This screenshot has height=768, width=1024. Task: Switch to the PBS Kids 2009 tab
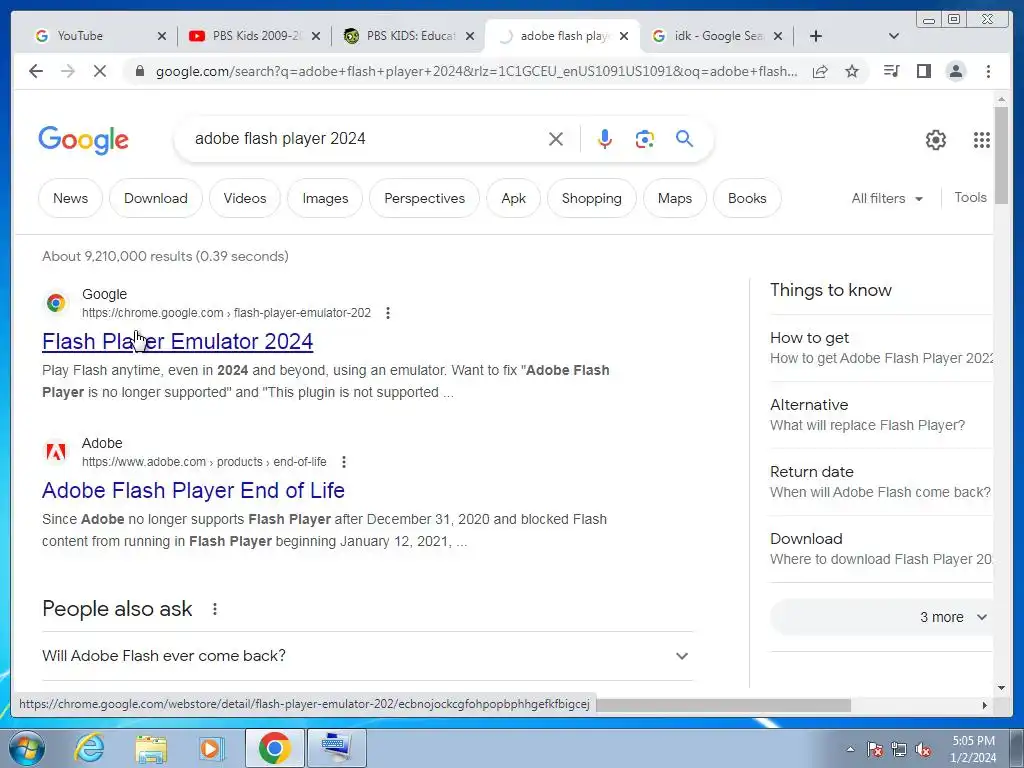tap(253, 36)
